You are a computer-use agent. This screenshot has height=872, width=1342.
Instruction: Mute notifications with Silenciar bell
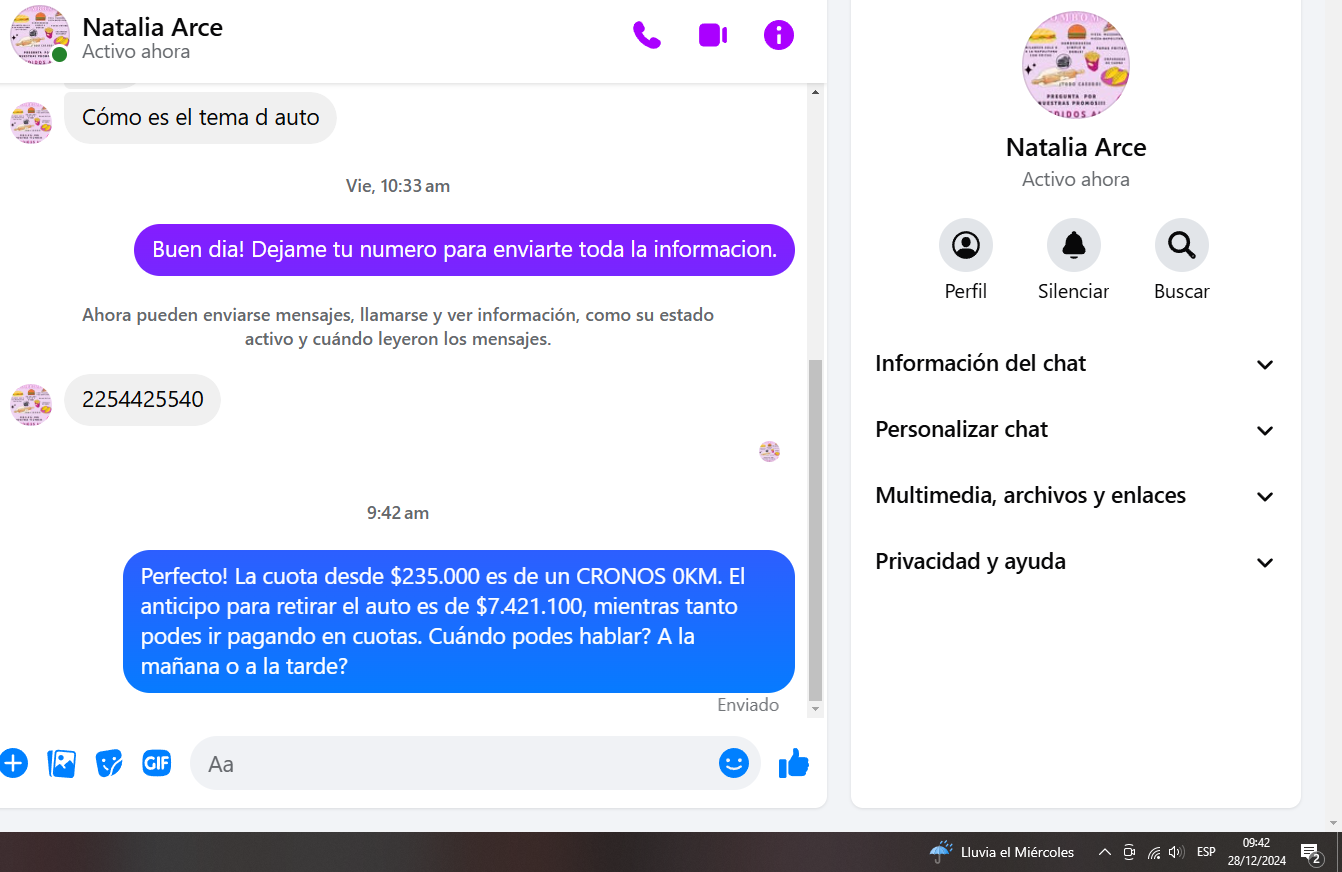[x=1073, y=246]
